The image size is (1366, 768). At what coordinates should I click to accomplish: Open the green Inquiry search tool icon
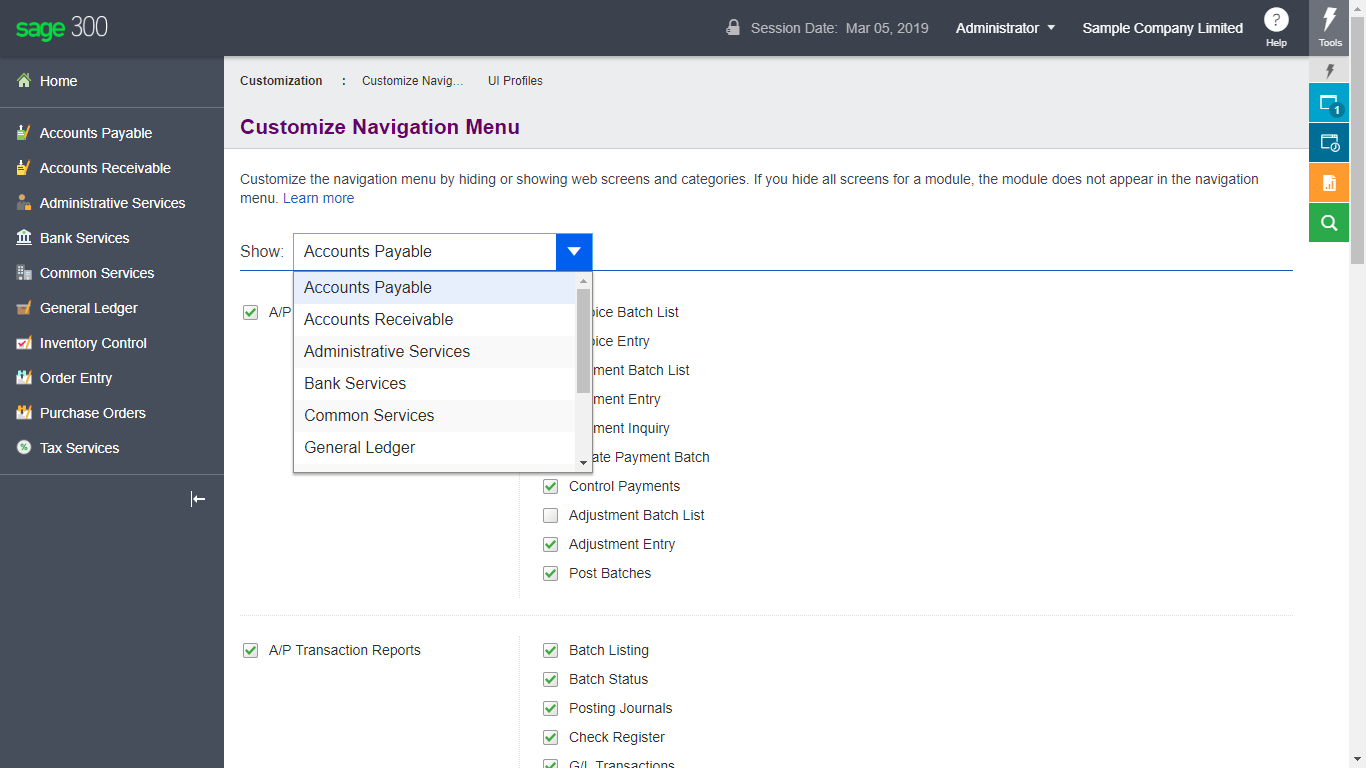(x=1328, y=222)
